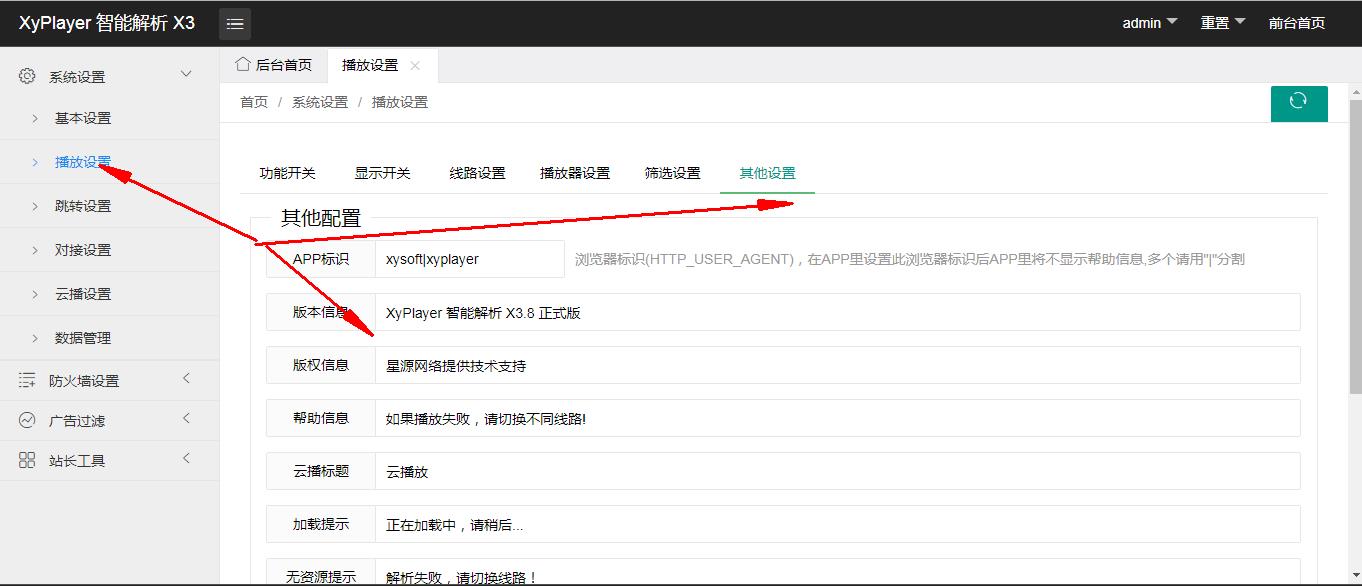Click the 云播标题 input field
Screen dimensions: 1362x586
[838, 471]
